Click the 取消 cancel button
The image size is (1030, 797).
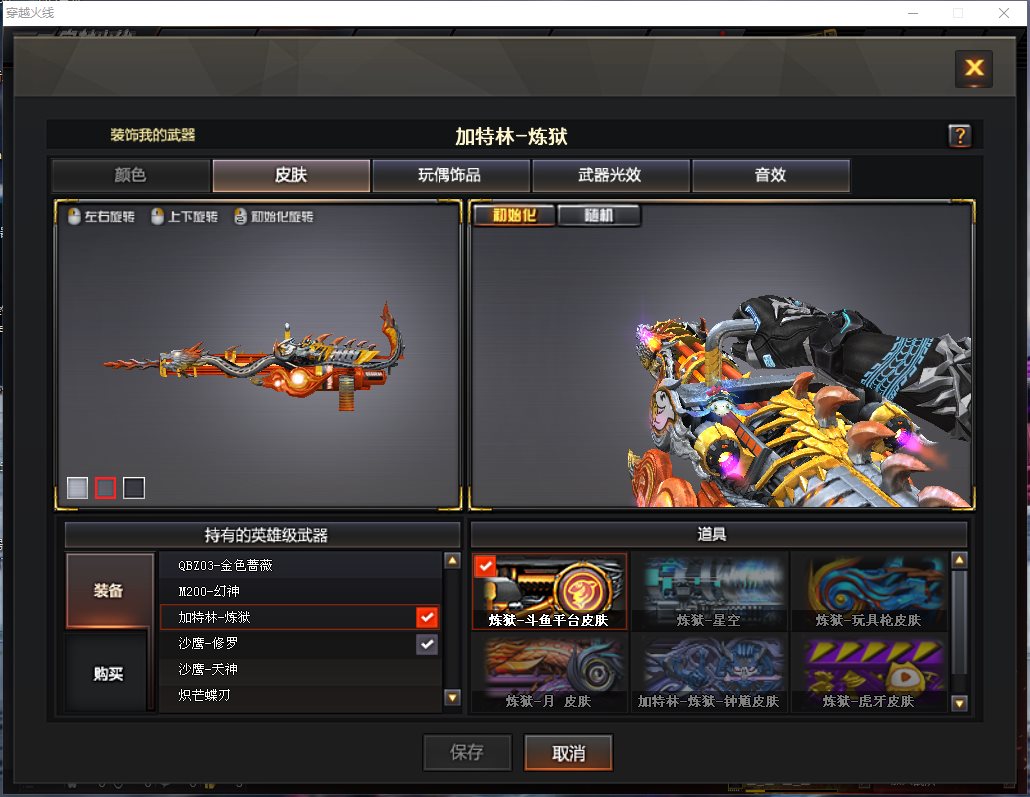(569, 752)
